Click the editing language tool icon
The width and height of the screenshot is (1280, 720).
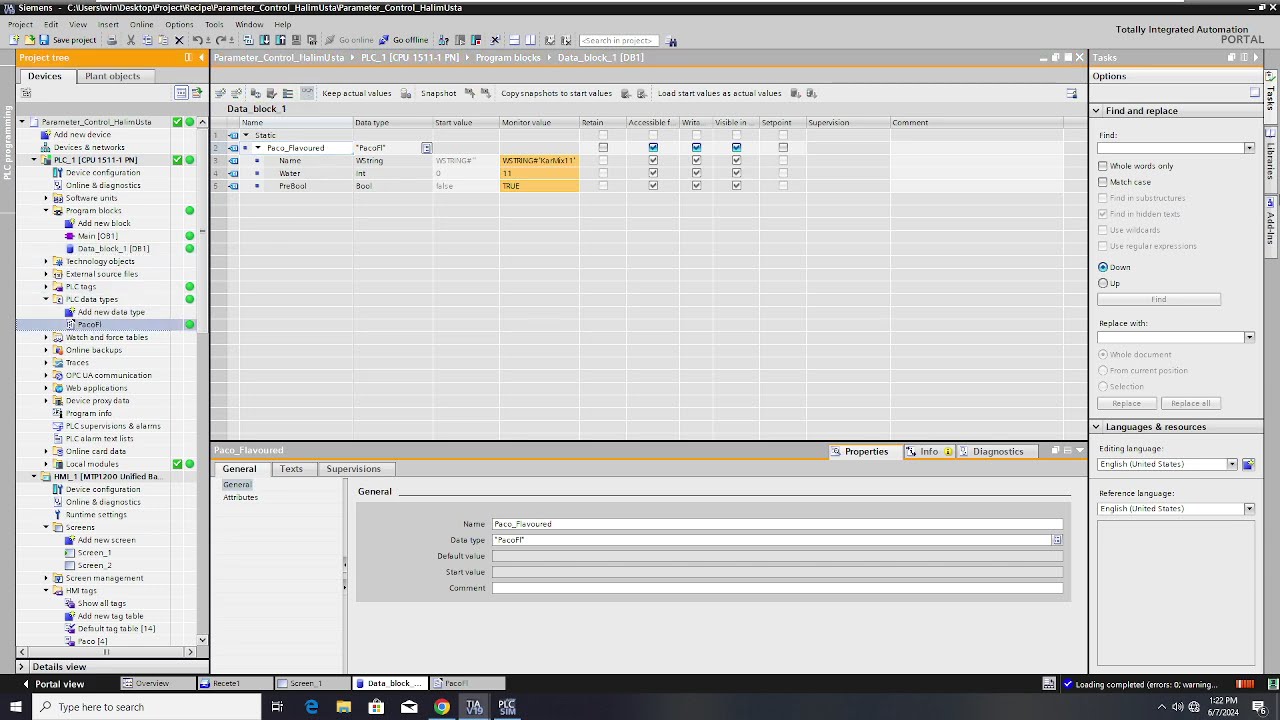coord(1248,464)
